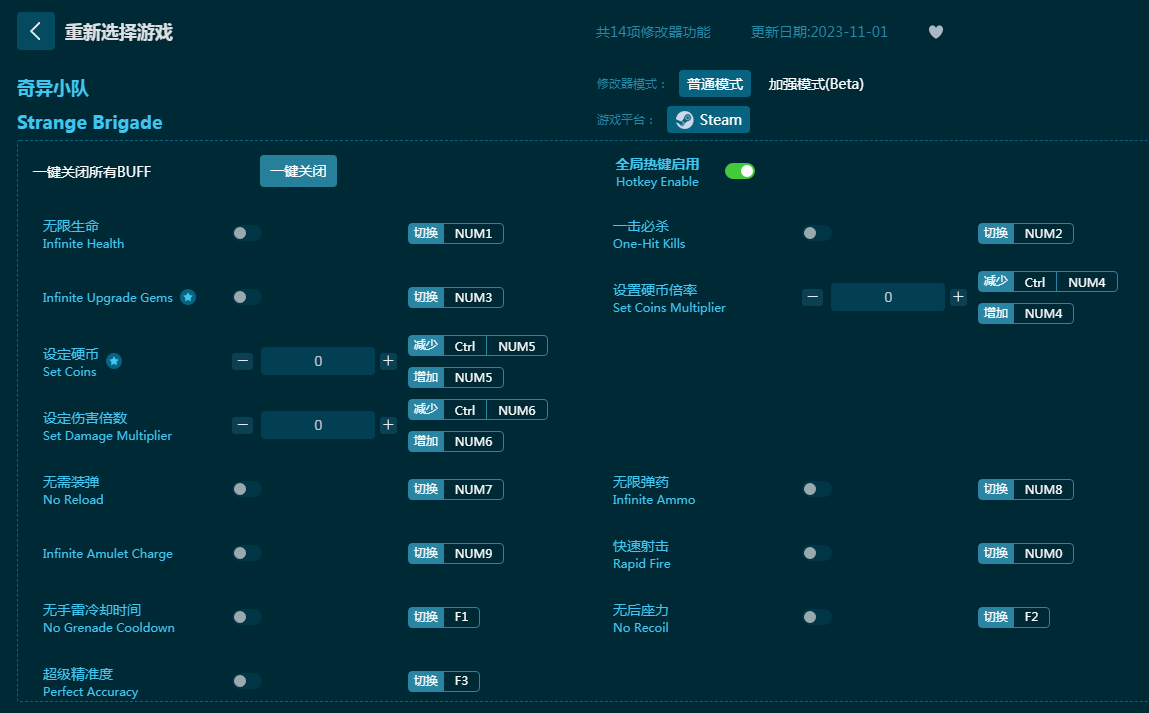Click NUM7 hotkey for No Reload

456,489
